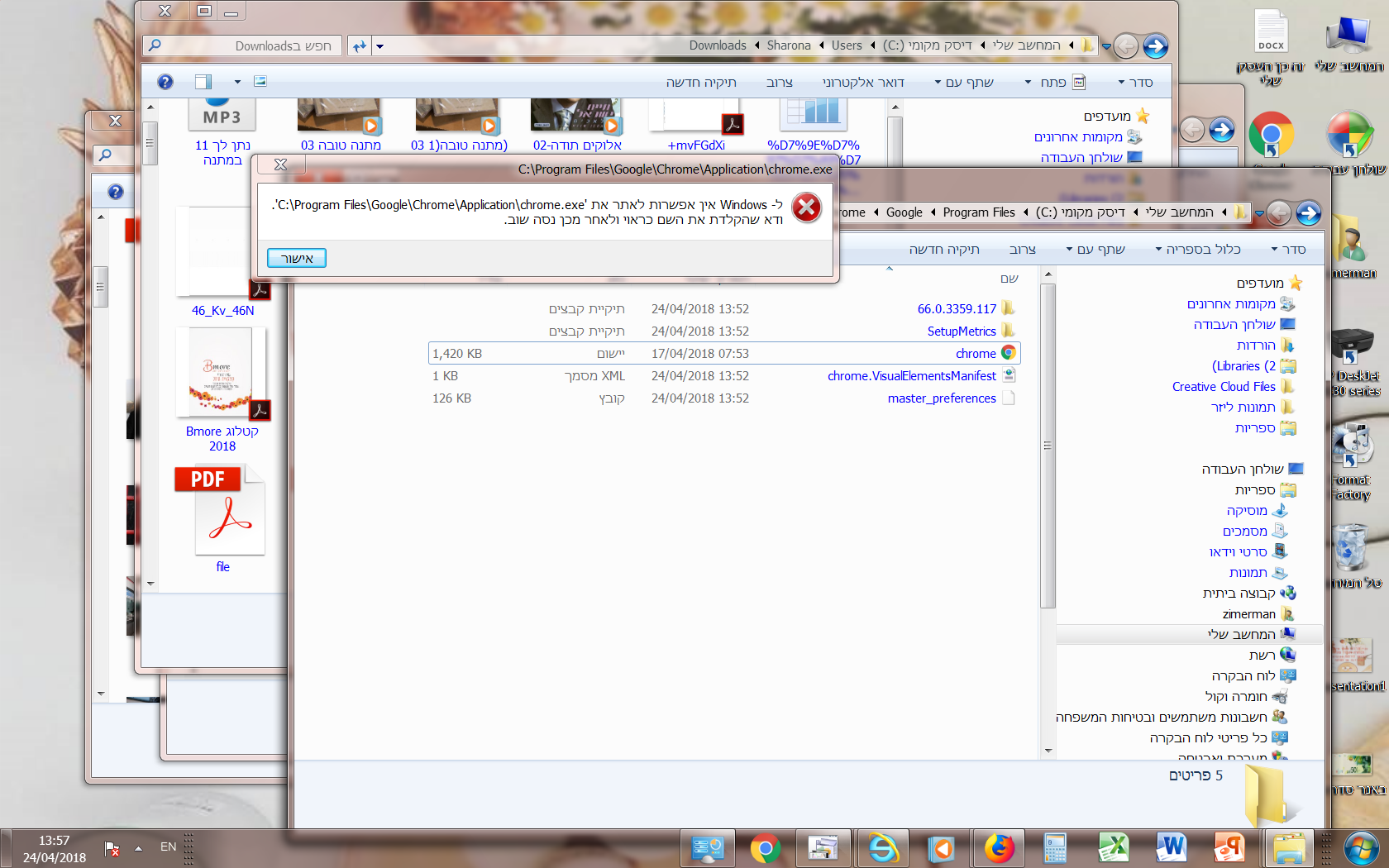Click forward arrow in Chrome folder window
The height and width of the screenshot is (868, 1389).
point(1308,213)
